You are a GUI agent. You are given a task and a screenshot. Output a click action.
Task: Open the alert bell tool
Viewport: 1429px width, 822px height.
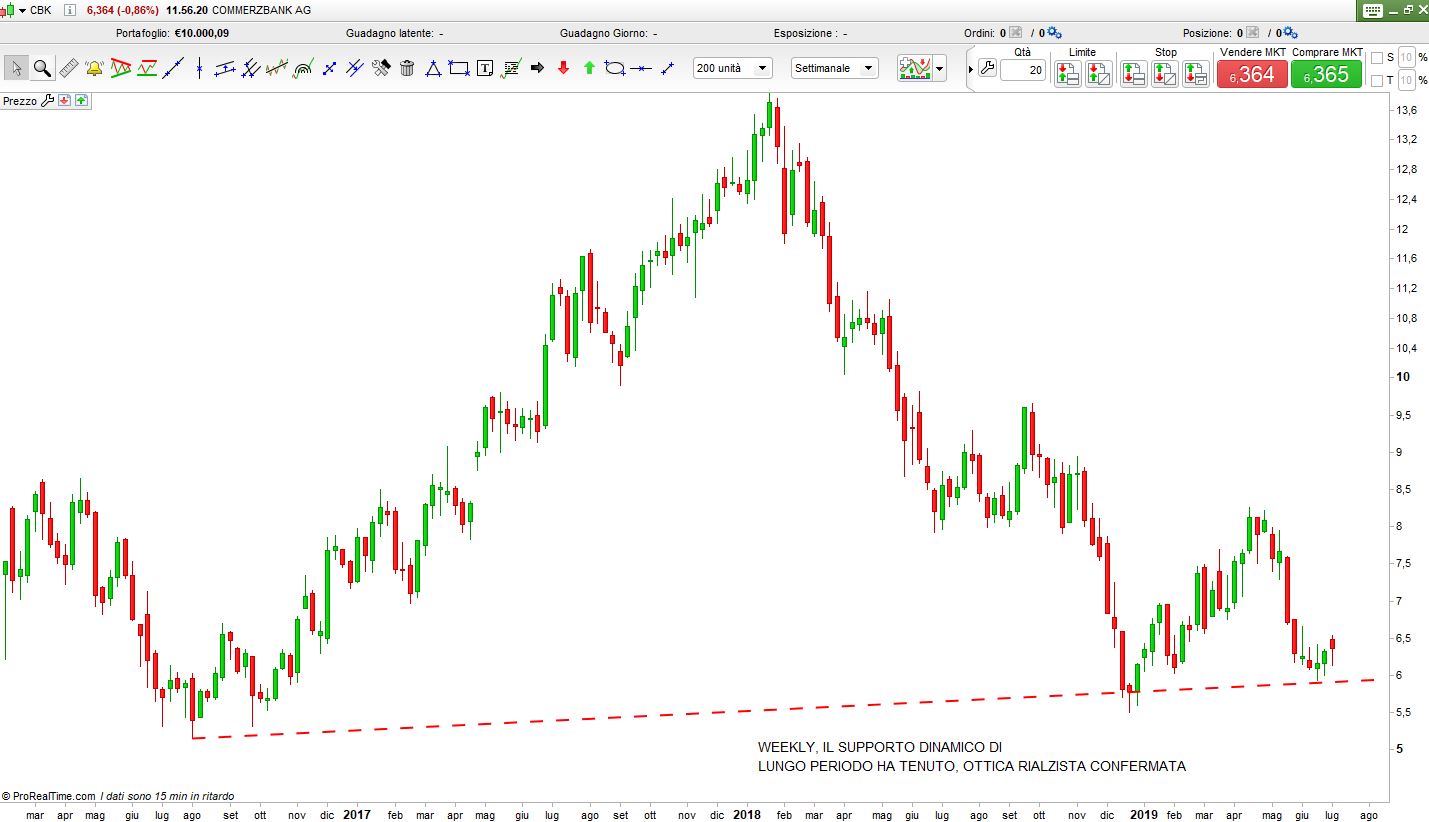pyautogui.click(x=95, y=68)
